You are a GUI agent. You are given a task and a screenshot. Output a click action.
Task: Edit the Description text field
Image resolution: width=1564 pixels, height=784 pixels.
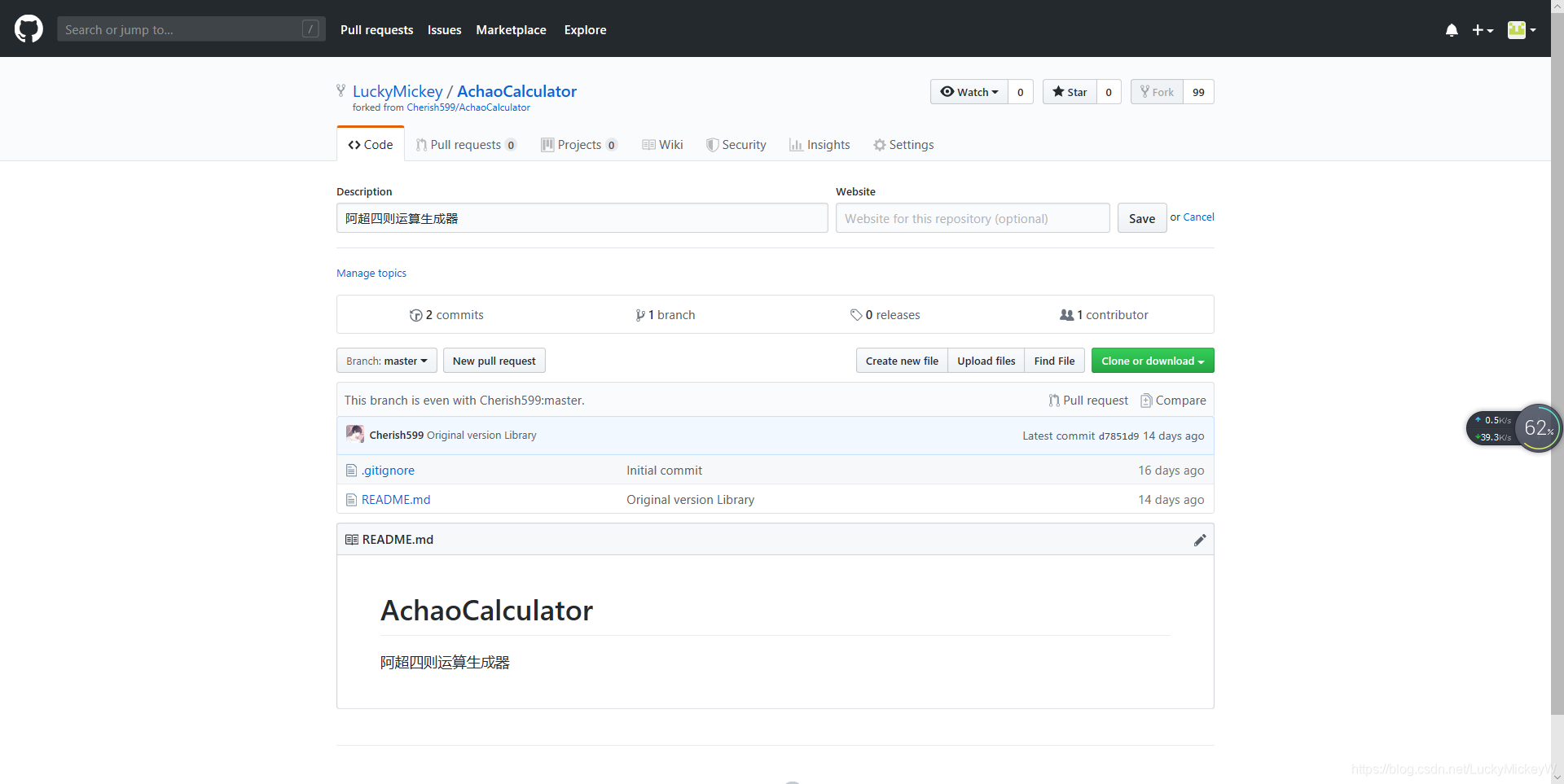pos(582,218)
